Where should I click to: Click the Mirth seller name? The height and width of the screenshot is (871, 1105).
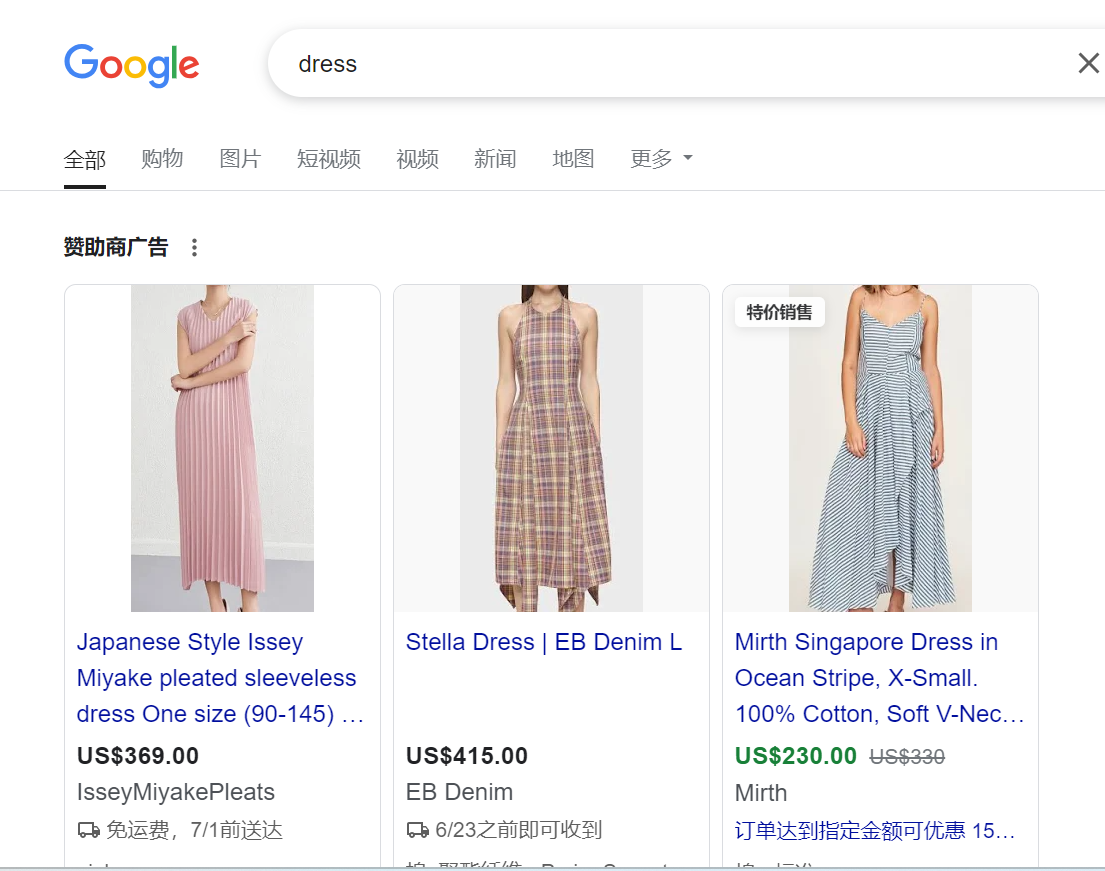761,793
